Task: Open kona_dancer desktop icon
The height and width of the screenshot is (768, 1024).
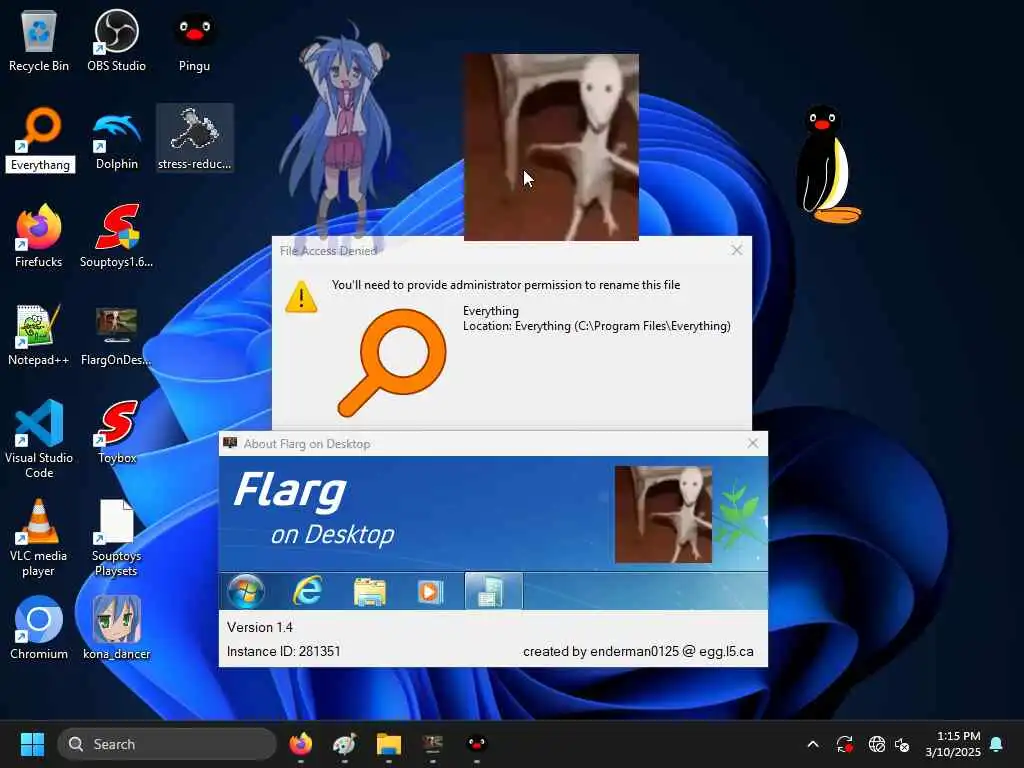Action: coord(116,628)
